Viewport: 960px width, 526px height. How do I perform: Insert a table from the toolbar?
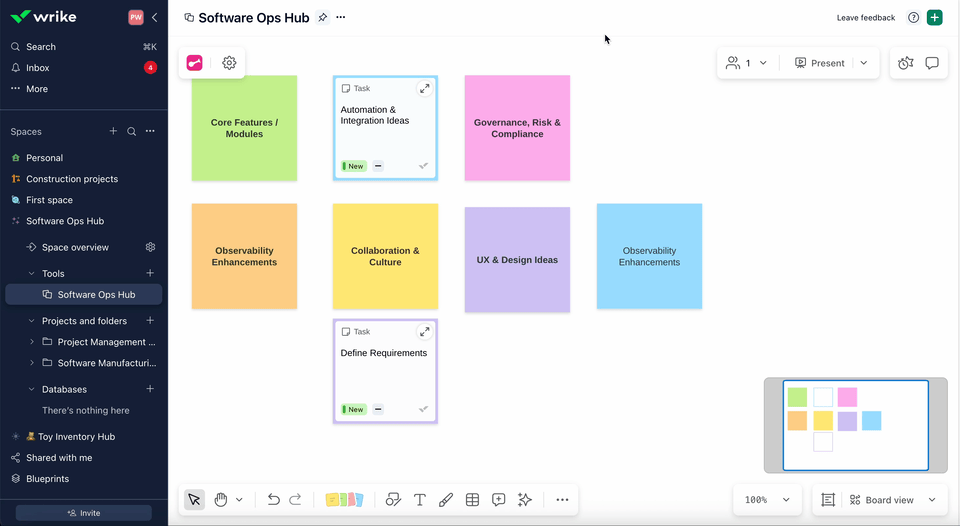[x=472, y=500]
